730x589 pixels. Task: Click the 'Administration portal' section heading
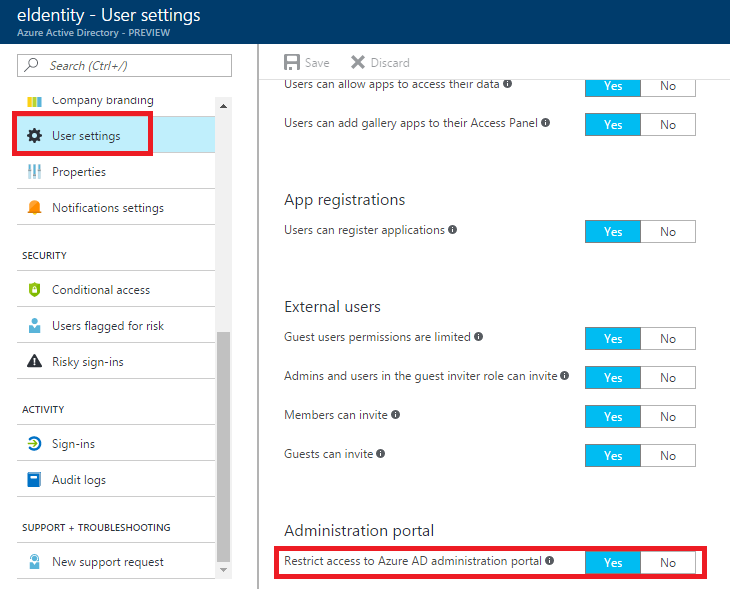[359, 530]
